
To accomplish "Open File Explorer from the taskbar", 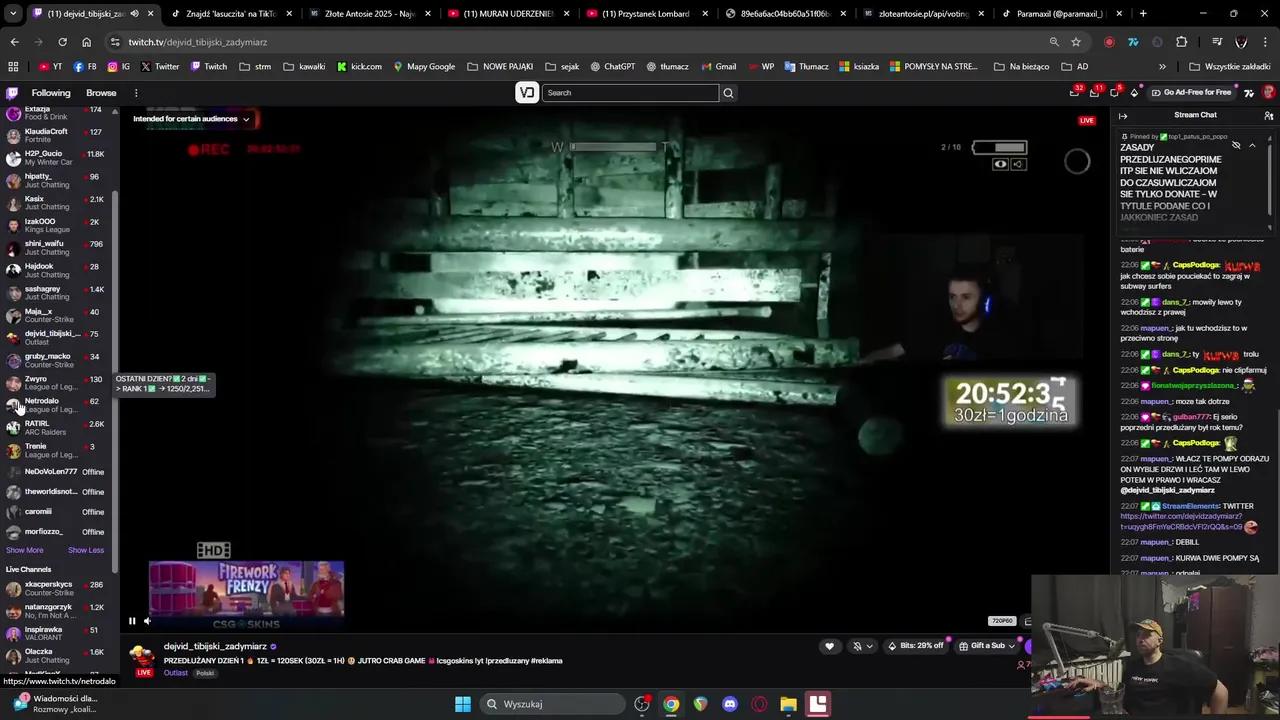I will point(788,704).
